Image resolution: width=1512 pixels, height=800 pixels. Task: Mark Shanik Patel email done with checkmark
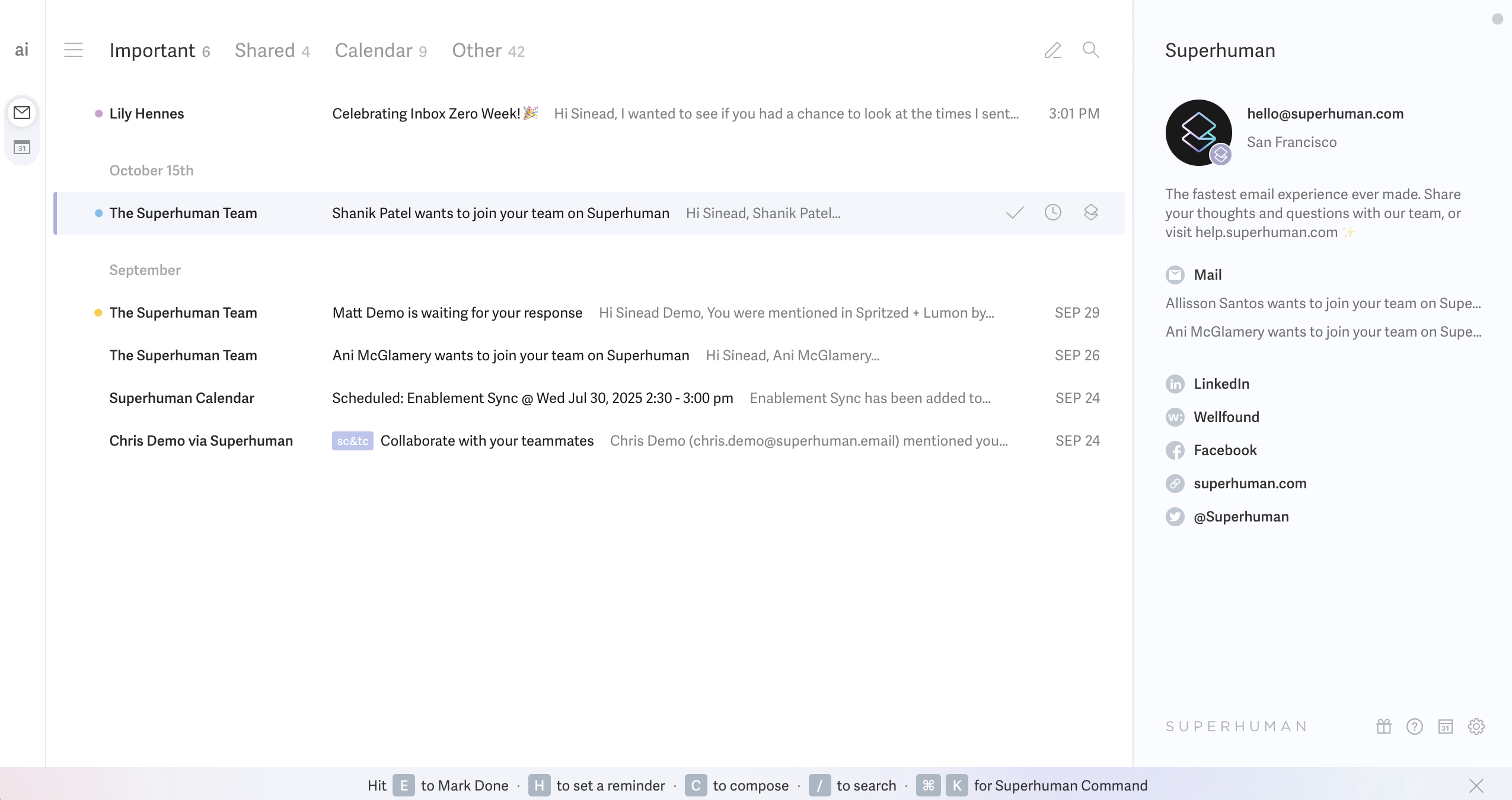pyautogui.click(x=1015, y=213)
